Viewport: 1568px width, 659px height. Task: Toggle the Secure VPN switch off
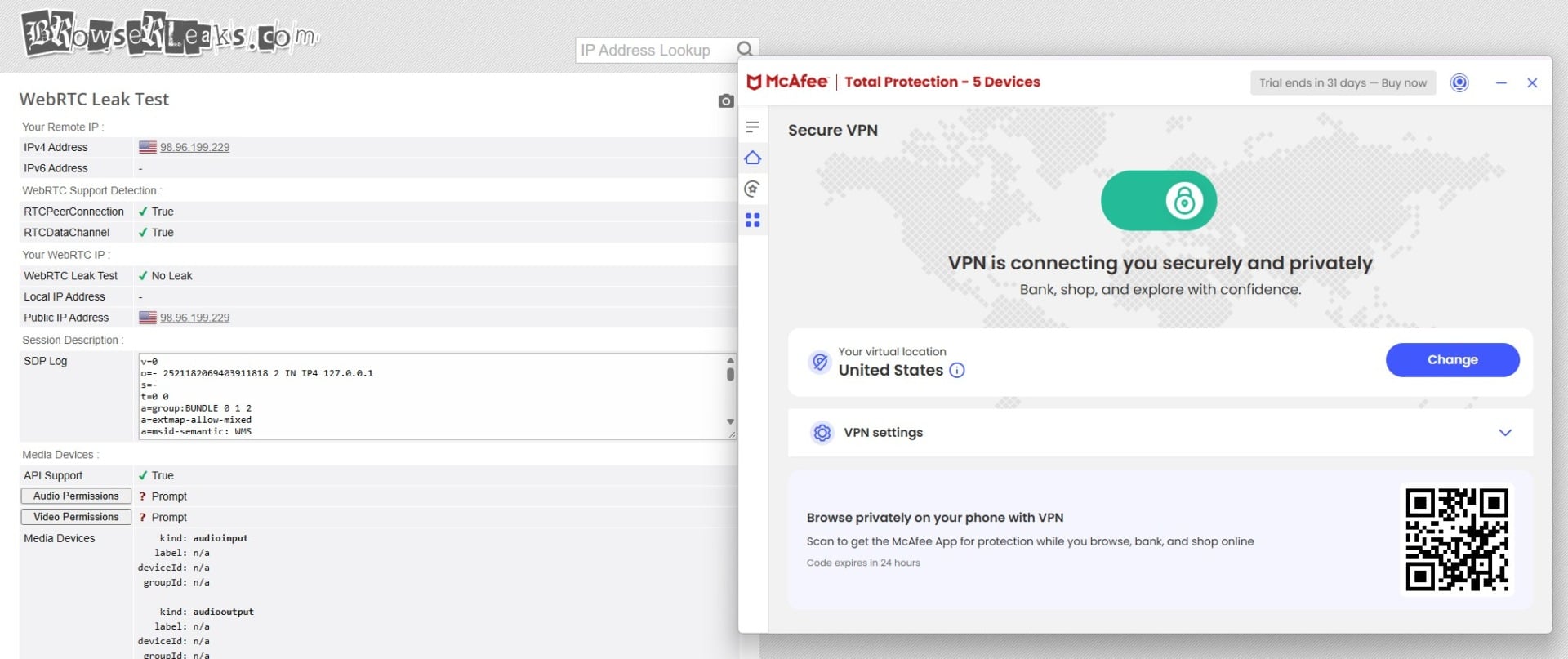point(1158,200)
